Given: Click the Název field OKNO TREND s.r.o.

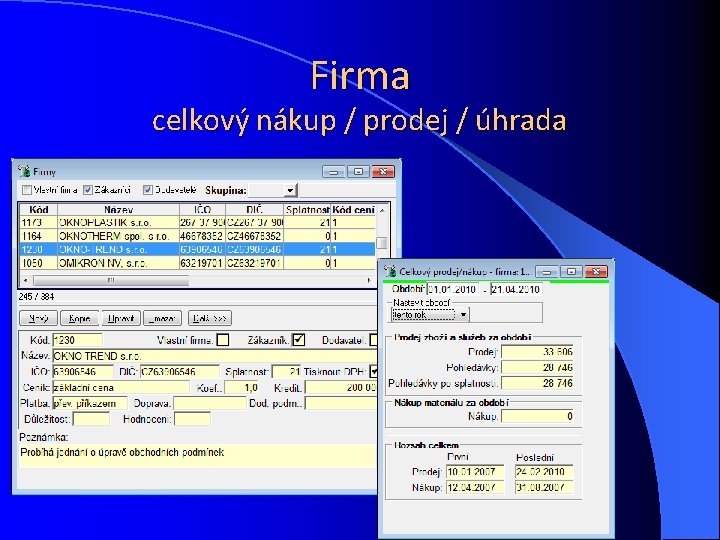Looking at the screenshot, I should point(214,356).
